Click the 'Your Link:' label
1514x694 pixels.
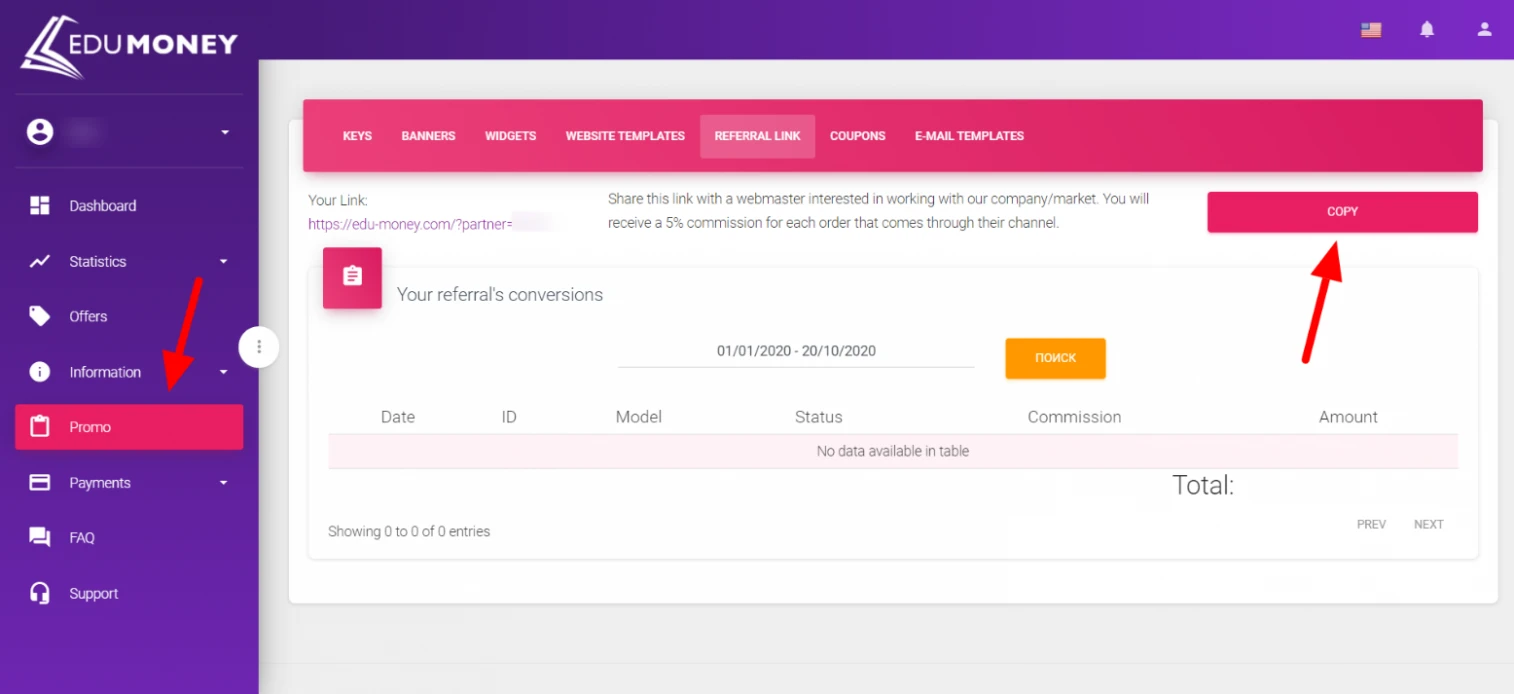(x=338, y=200)
